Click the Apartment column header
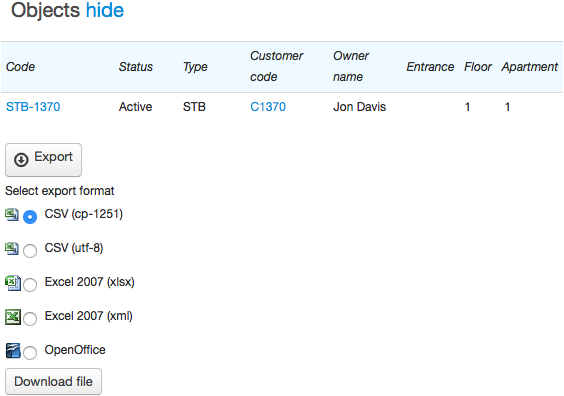Image resolution: width=564 pixels, height=396 pixels. pyautogui.click(x=529, y=67)
